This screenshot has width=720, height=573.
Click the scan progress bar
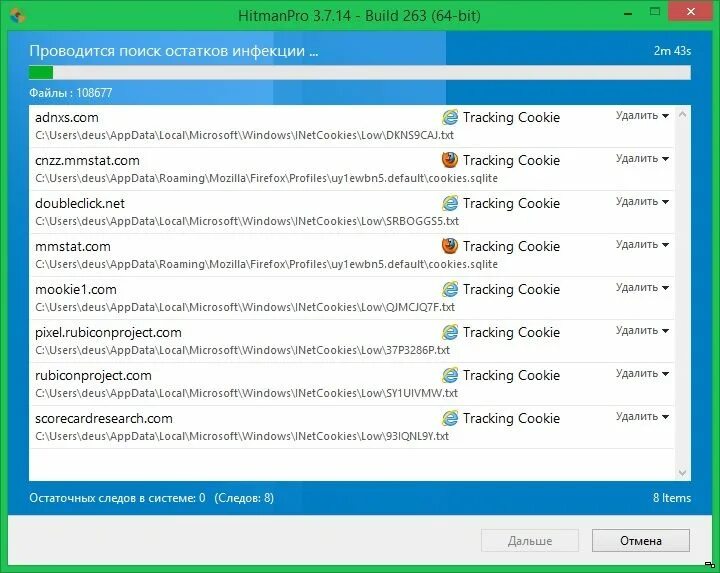click(x=360, y=73)
